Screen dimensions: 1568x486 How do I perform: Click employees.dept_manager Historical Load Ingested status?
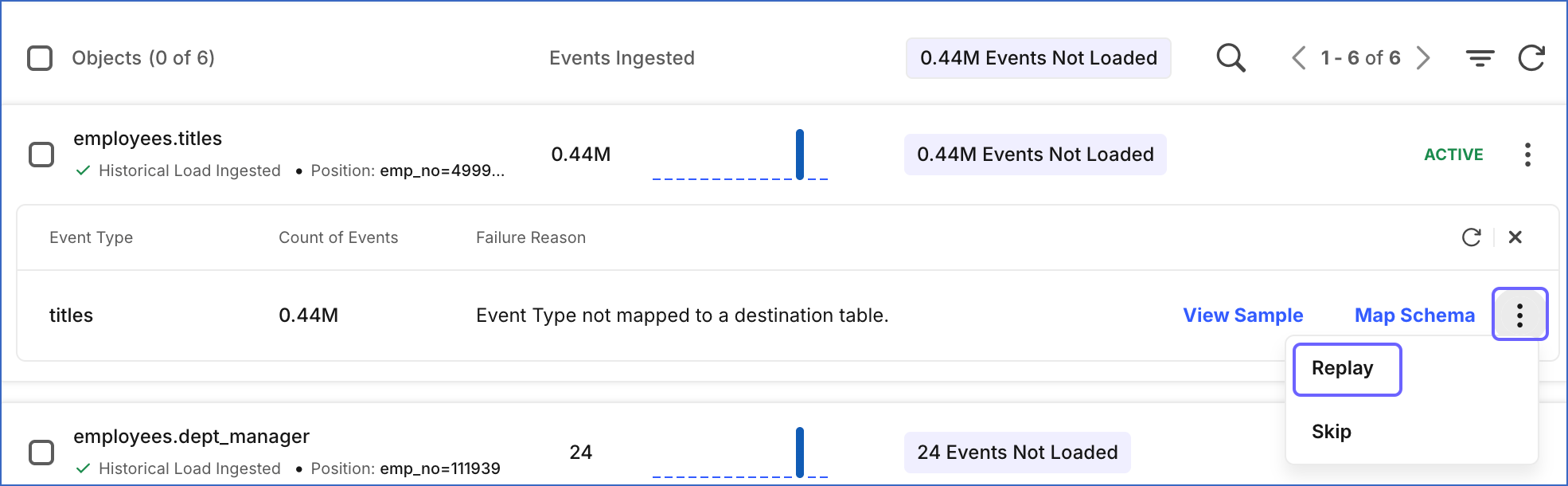pyautogui.click(x=178, y=468)
